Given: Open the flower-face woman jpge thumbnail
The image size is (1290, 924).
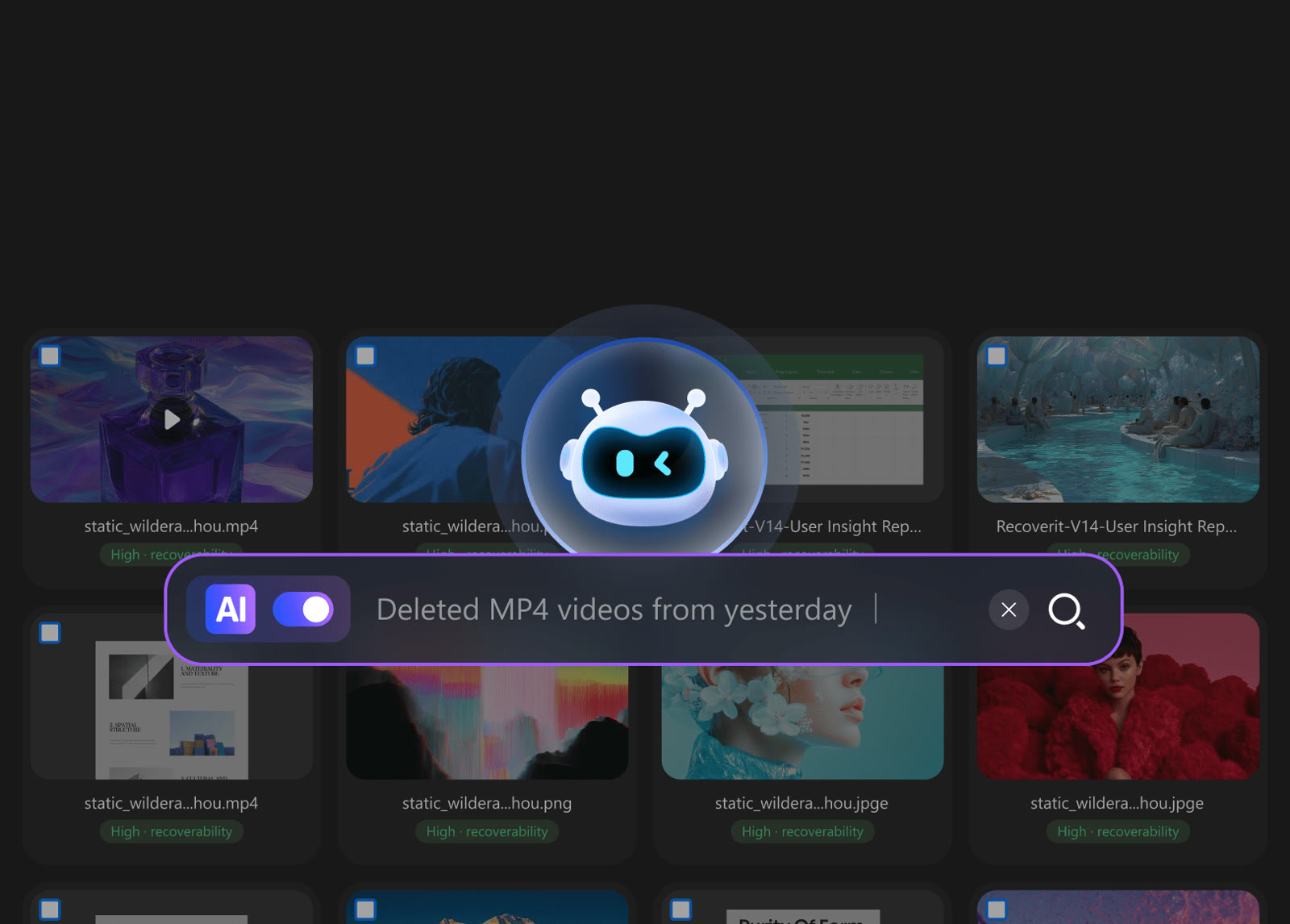Looking at the screenshot, I should [x=802, y=722].
